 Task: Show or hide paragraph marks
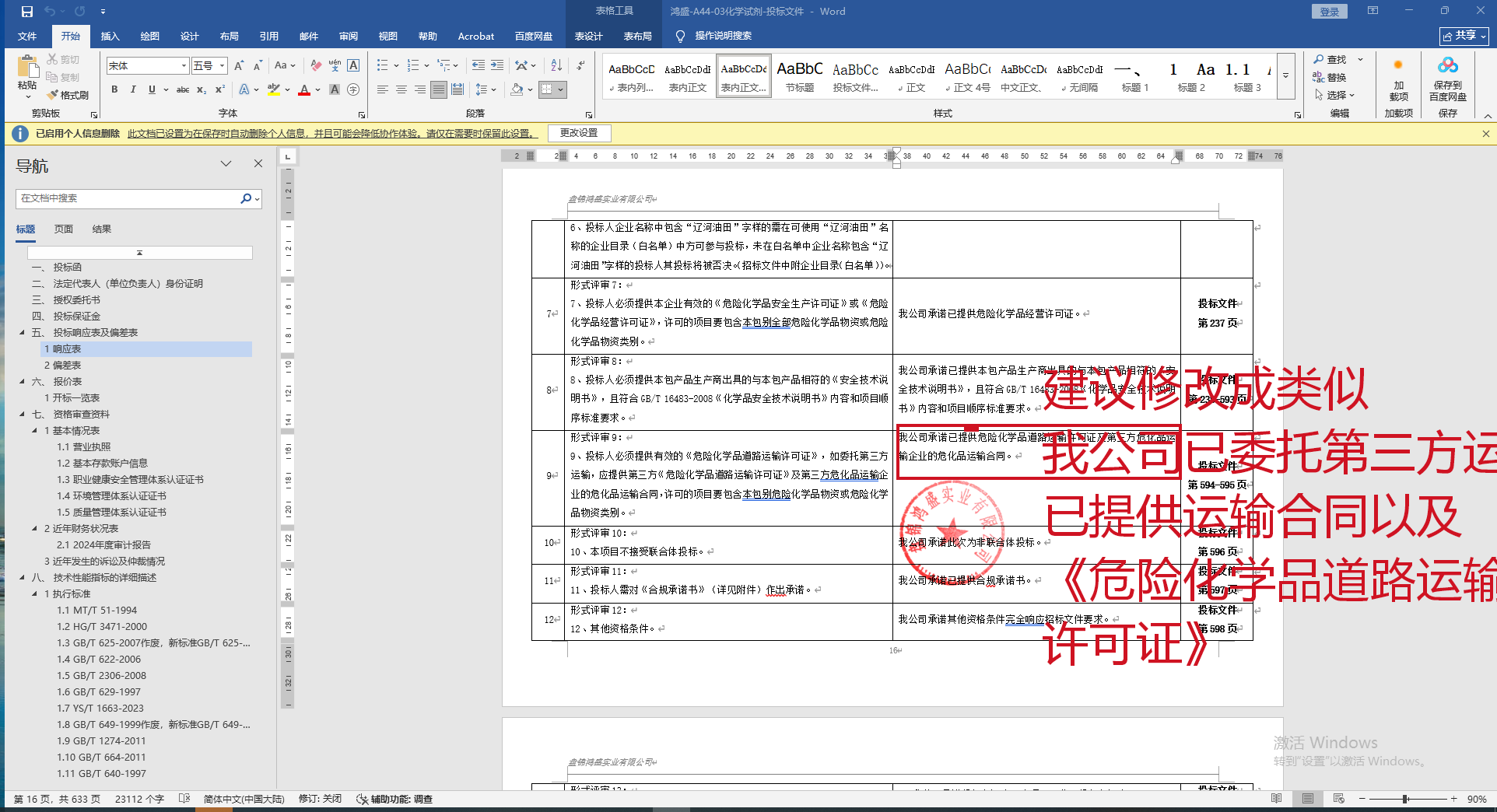(x=580, y=65)
